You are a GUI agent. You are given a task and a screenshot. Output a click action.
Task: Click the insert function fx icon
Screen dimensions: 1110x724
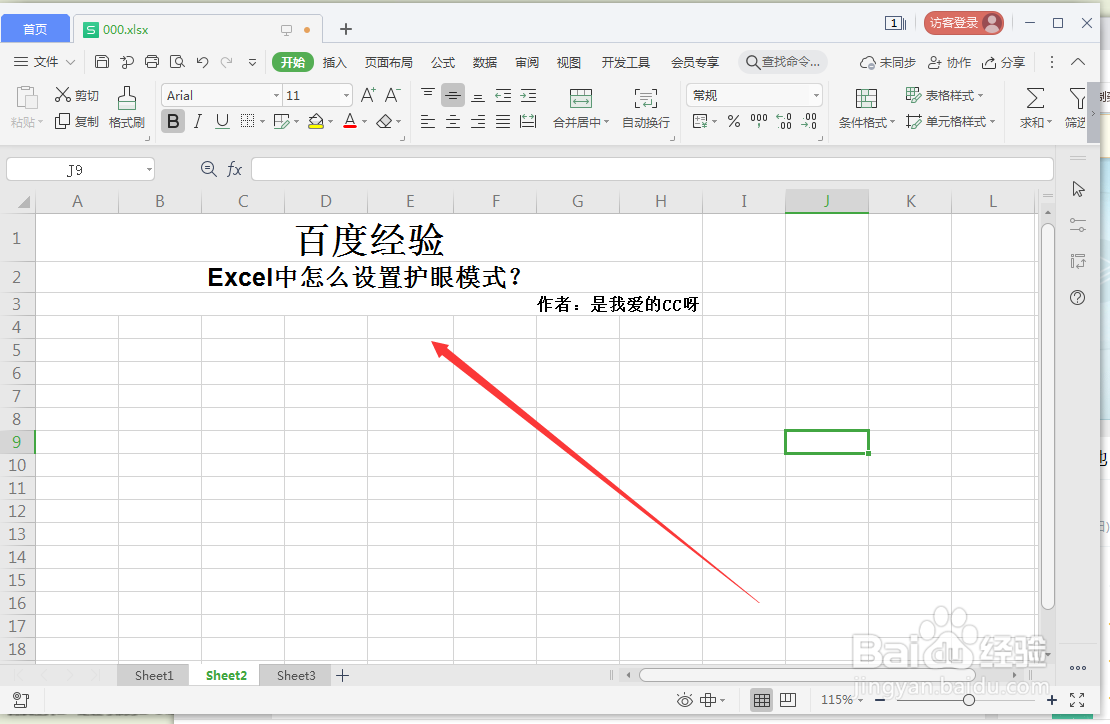[234, 169]
